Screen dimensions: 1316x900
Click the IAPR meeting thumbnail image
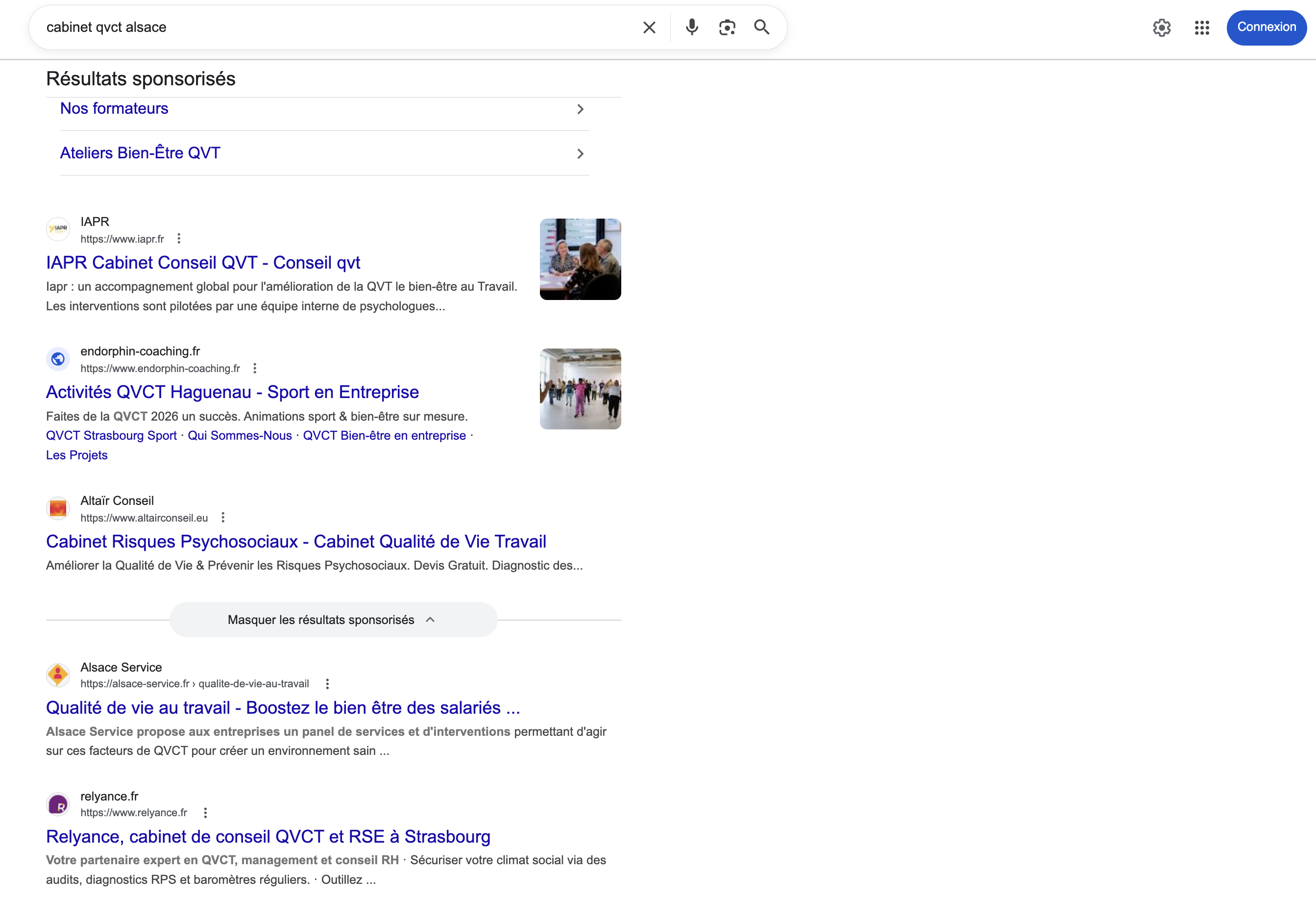tap(580, 259)
